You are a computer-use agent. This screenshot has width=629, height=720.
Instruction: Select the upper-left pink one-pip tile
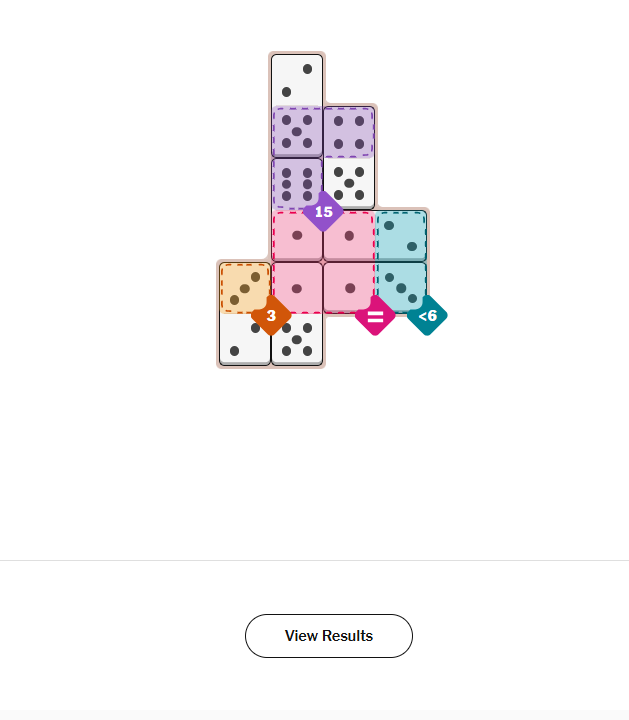click(x=297, y=236)
